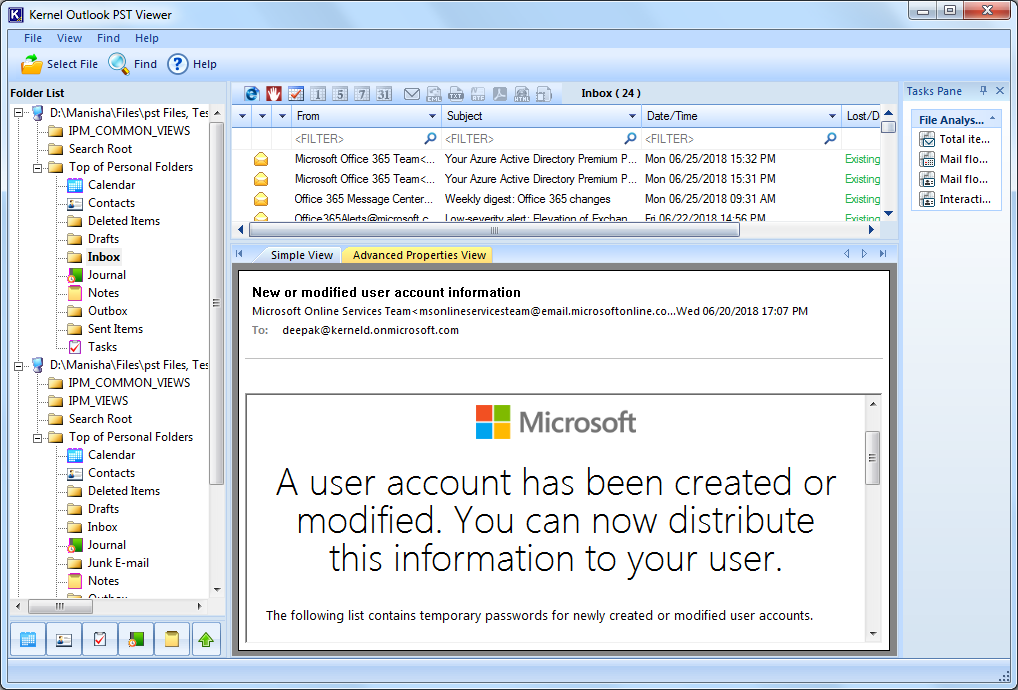Screen dimensions: 1018x690
Task: Pin the Tasks Pane
Action: tap(983, 91)
